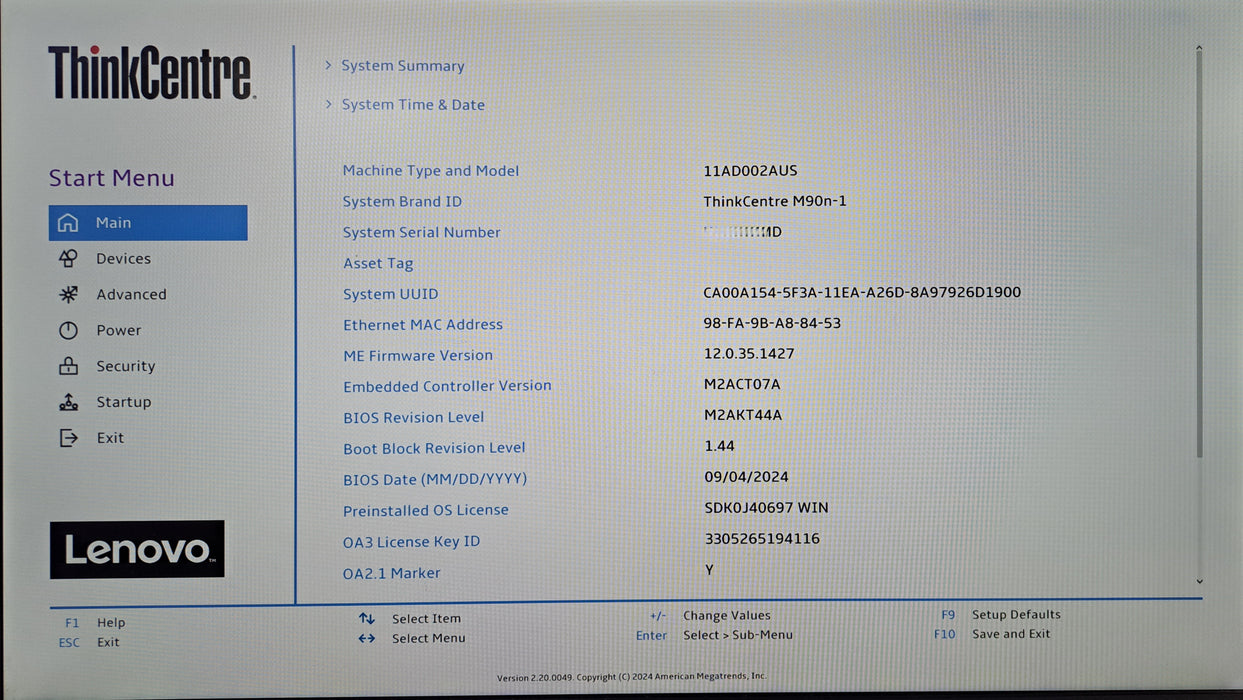This screenshot has height=700, width=1243.
Task: Click value M2ACT07A
Action: click(x=742, y=385)
